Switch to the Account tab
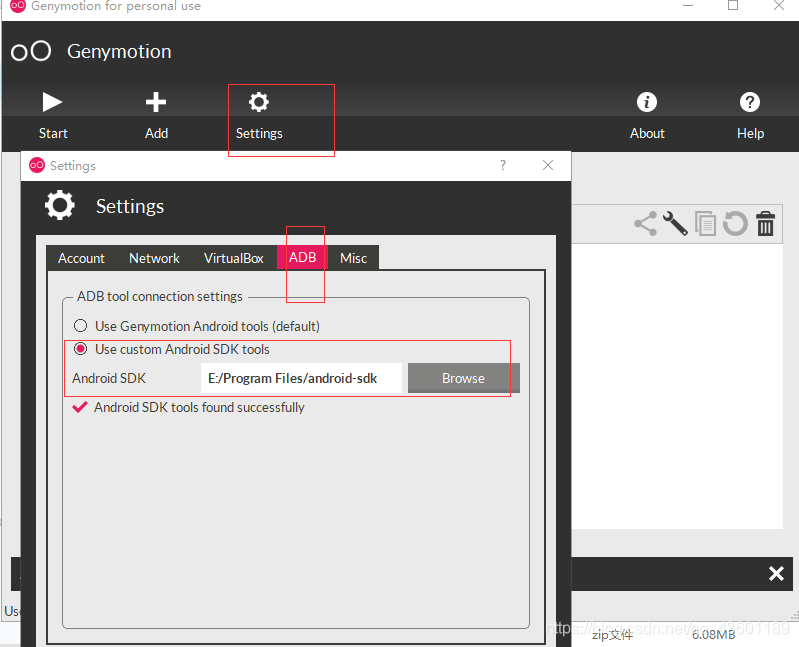The image size is (799, 647). click(81, 258)
